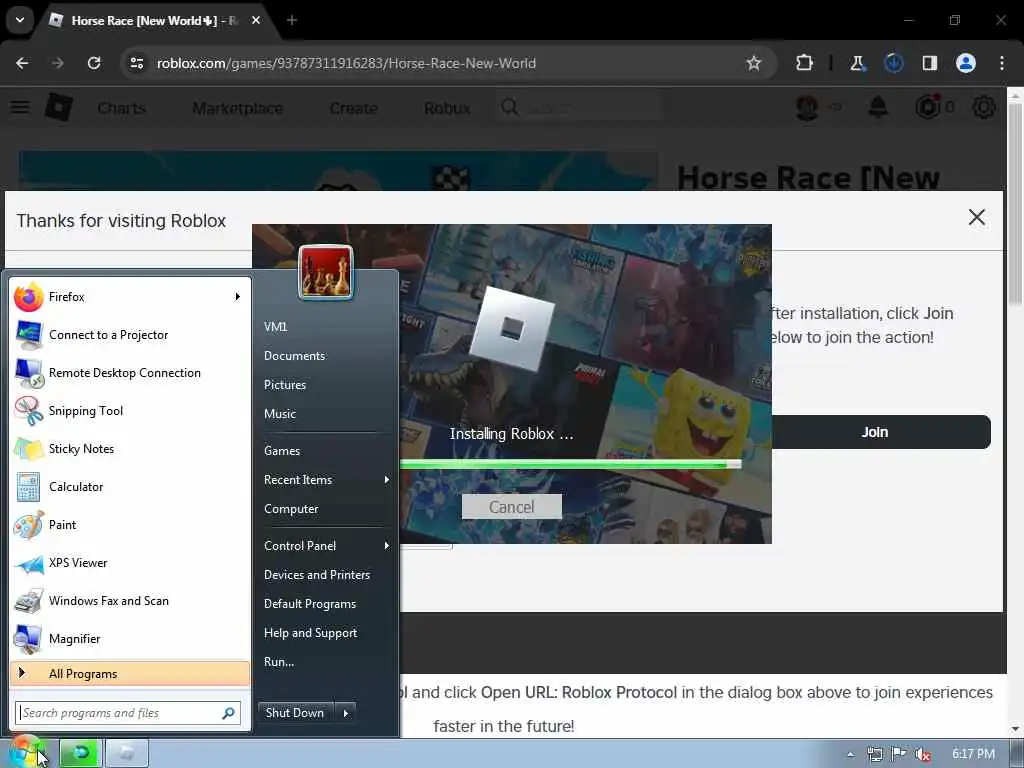Open Roblox settings gear

984,106
